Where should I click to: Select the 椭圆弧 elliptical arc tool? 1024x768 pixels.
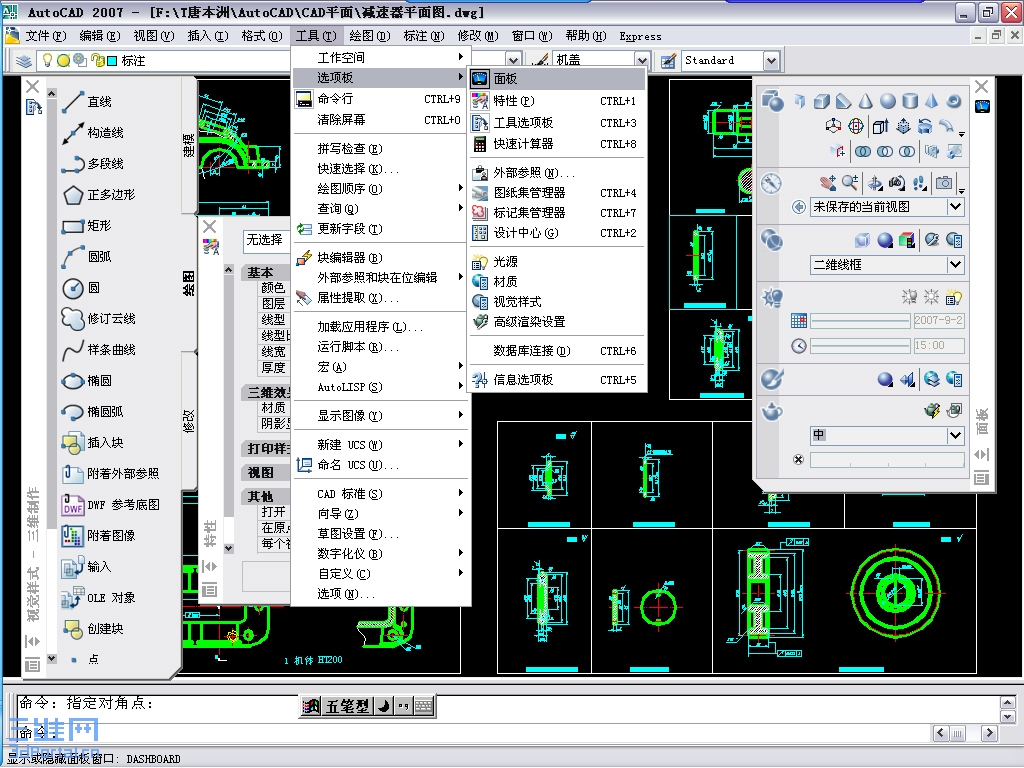point(93,411)
